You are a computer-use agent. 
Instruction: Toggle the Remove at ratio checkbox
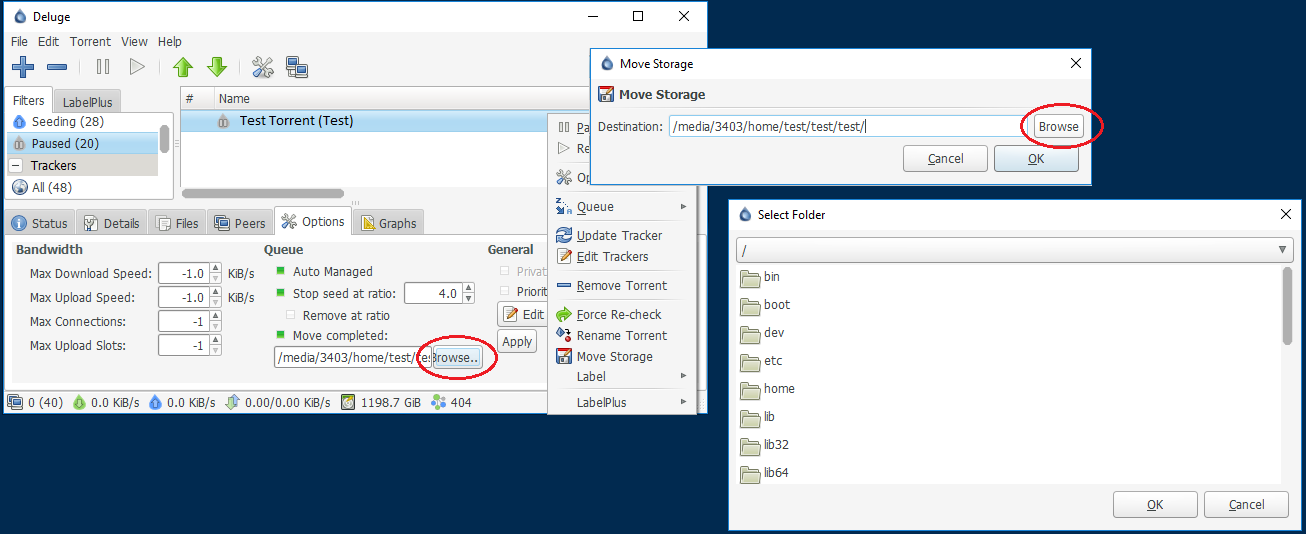(291, 315)
